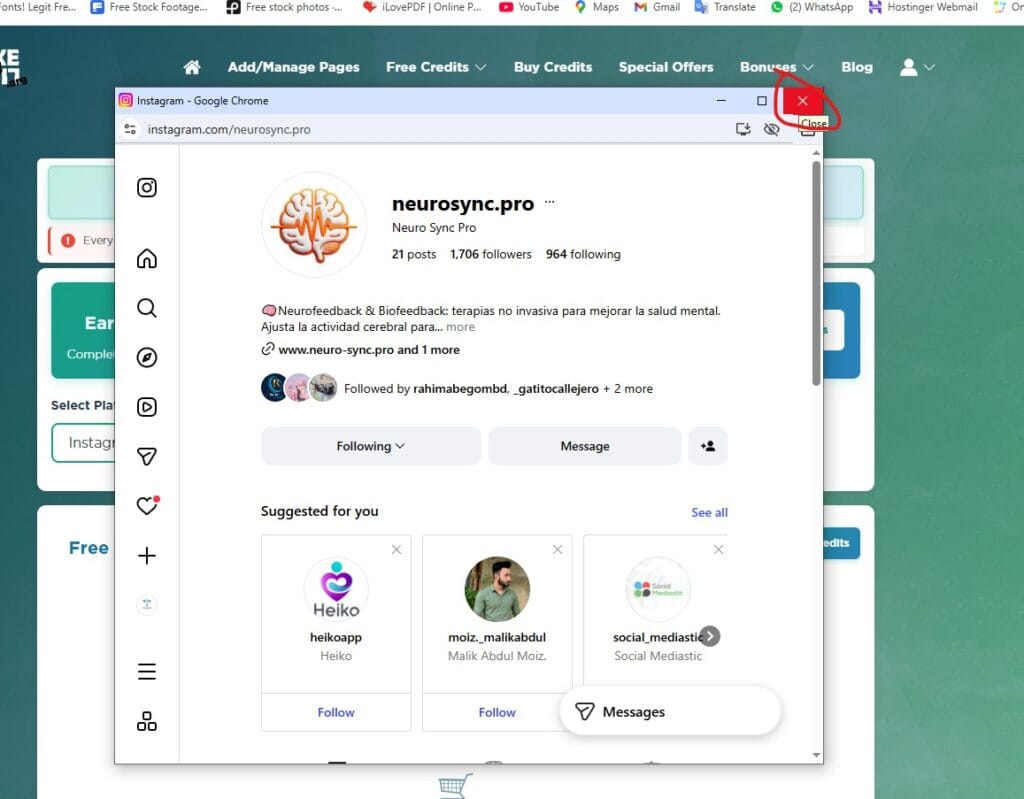Dismiss moiz._malikabdul suggestion card
Viewport: 1024px width, 799px height.
pos(558,549)
